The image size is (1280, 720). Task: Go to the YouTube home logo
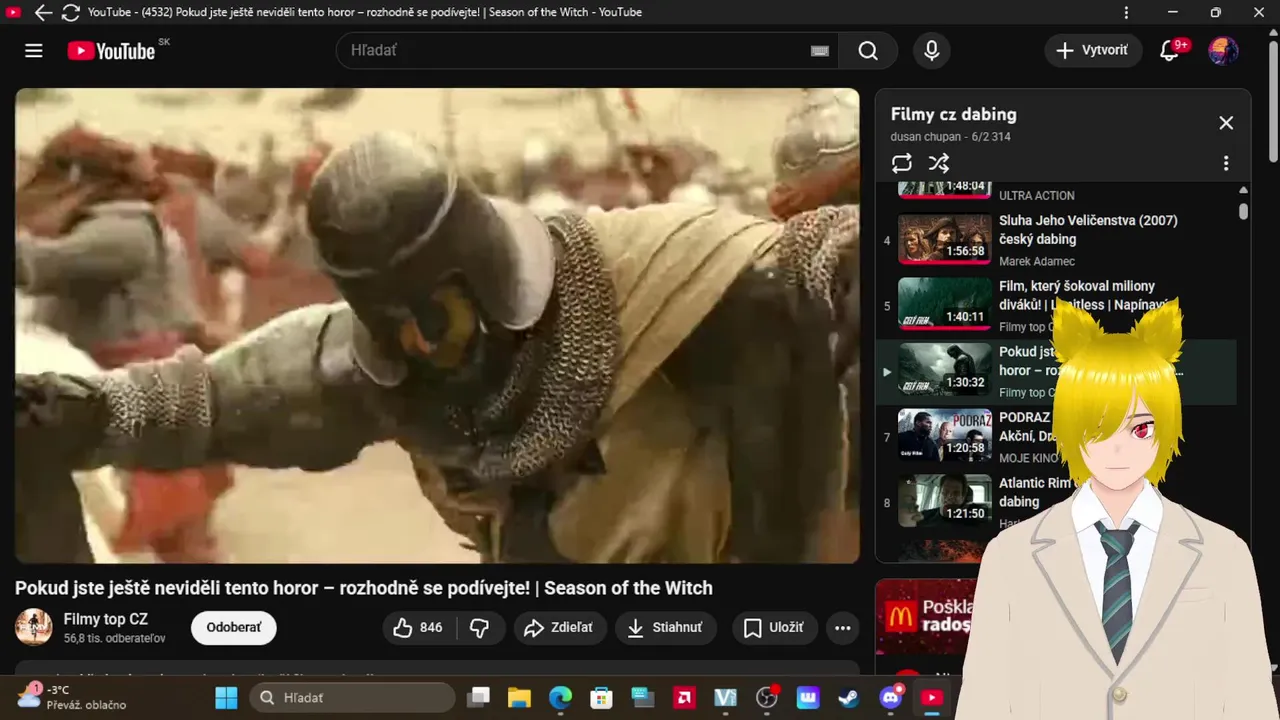click(111, 51)
